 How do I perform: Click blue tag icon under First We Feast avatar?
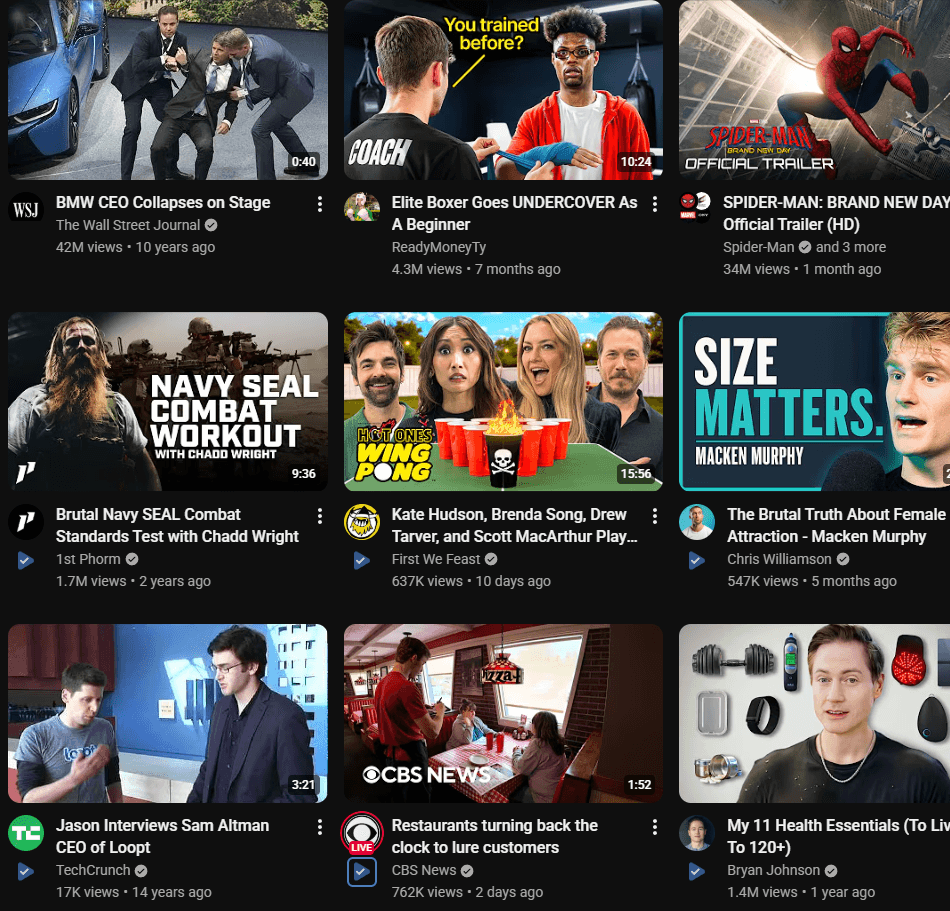point(362,560)
